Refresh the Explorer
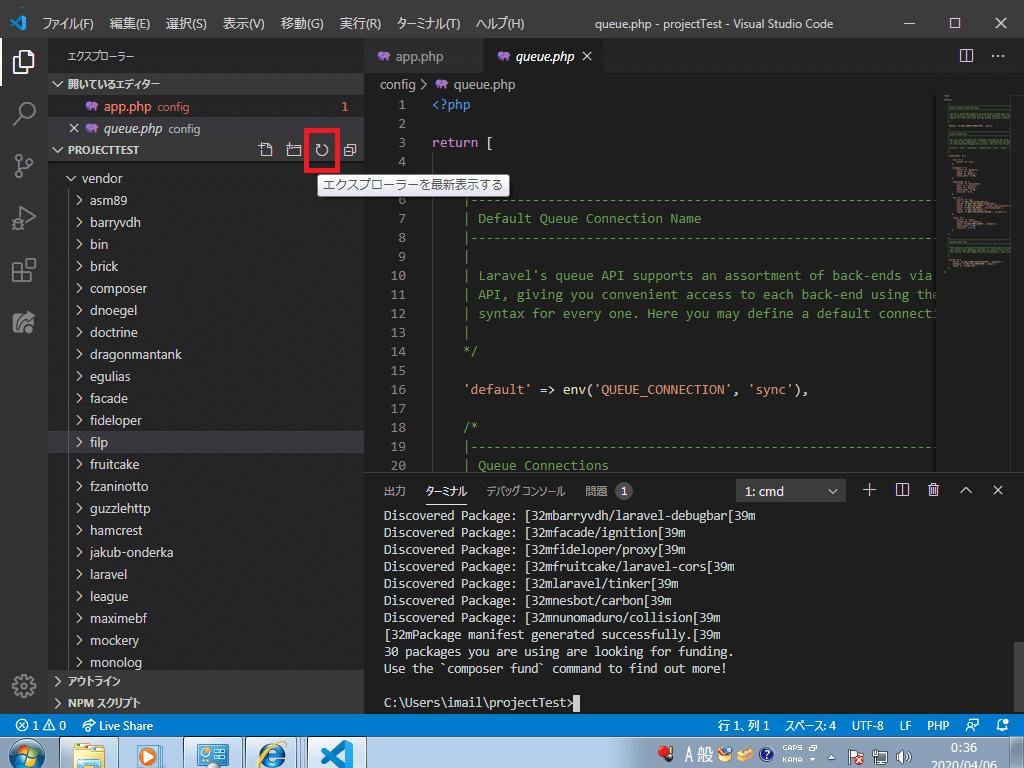Viewport: 1024px width, 768px height. click(321, 150)
